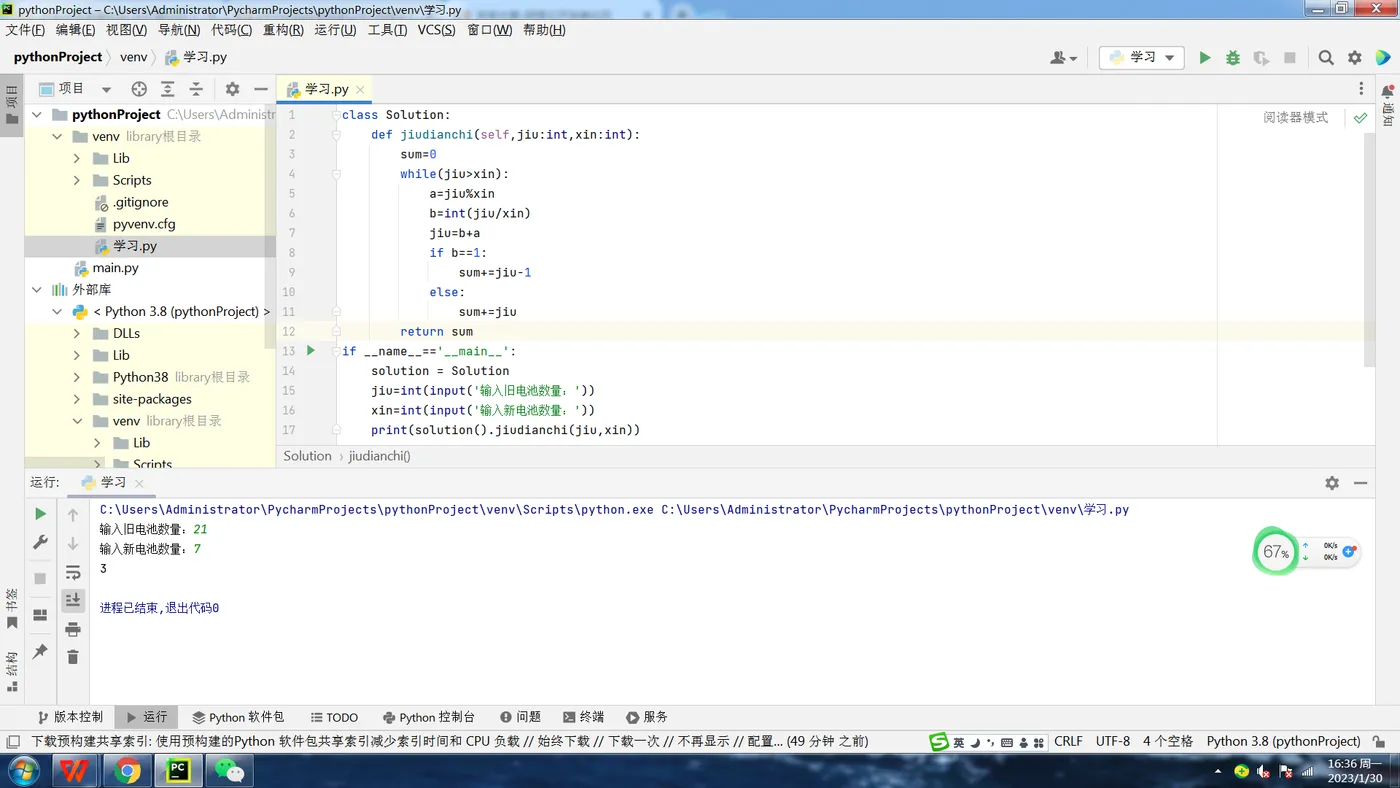Hide the Run panel minus icon
Screen dimensions: 1400x788
pos(1360,483)
